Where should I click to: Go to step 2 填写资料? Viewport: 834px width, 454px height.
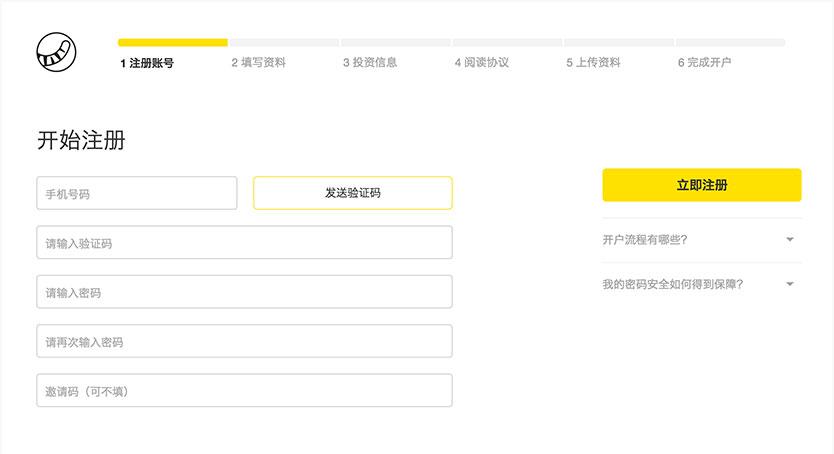click(258, 62)
